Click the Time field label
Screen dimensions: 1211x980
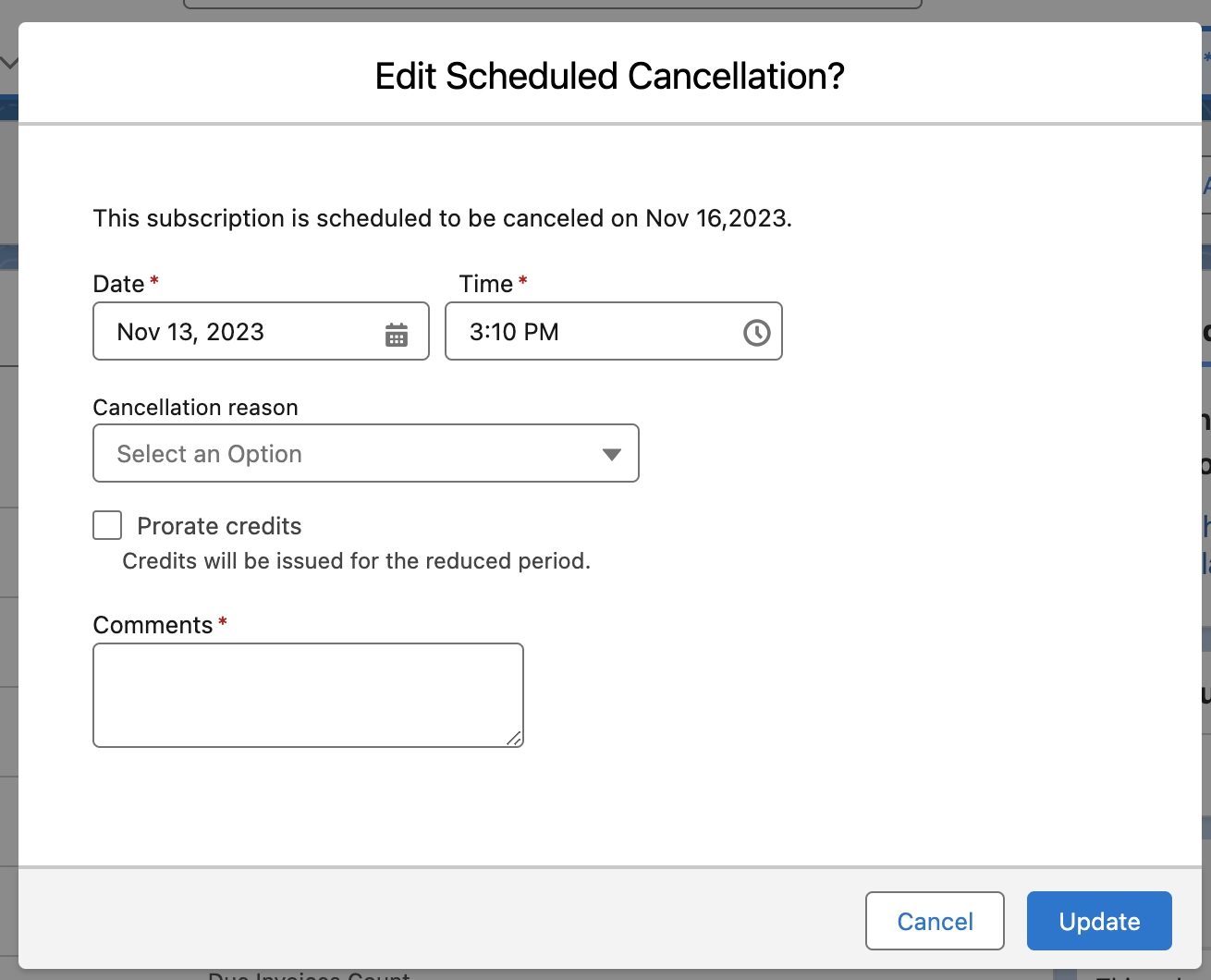click(485, 284)
